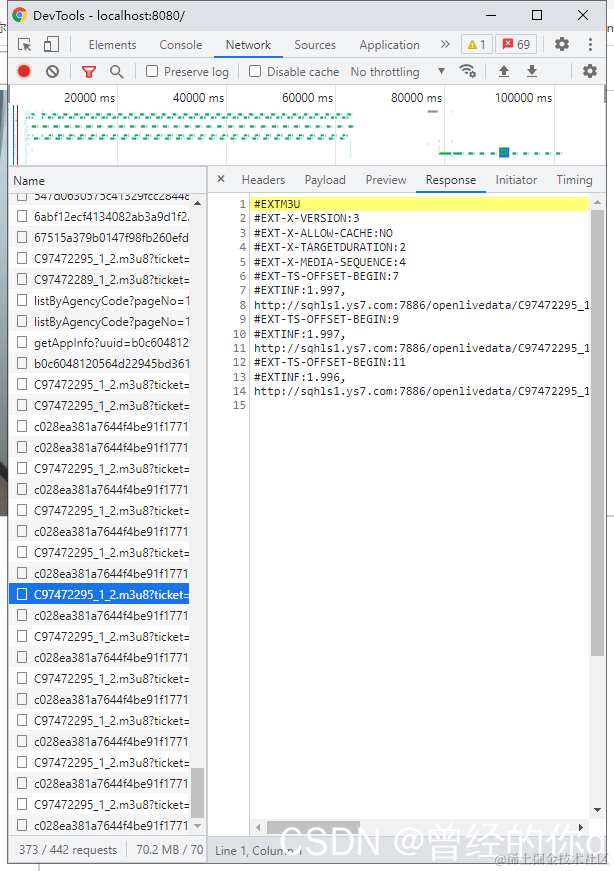614x871 pixels.
Task: View the request Headers tab
Action: point(263,180)
